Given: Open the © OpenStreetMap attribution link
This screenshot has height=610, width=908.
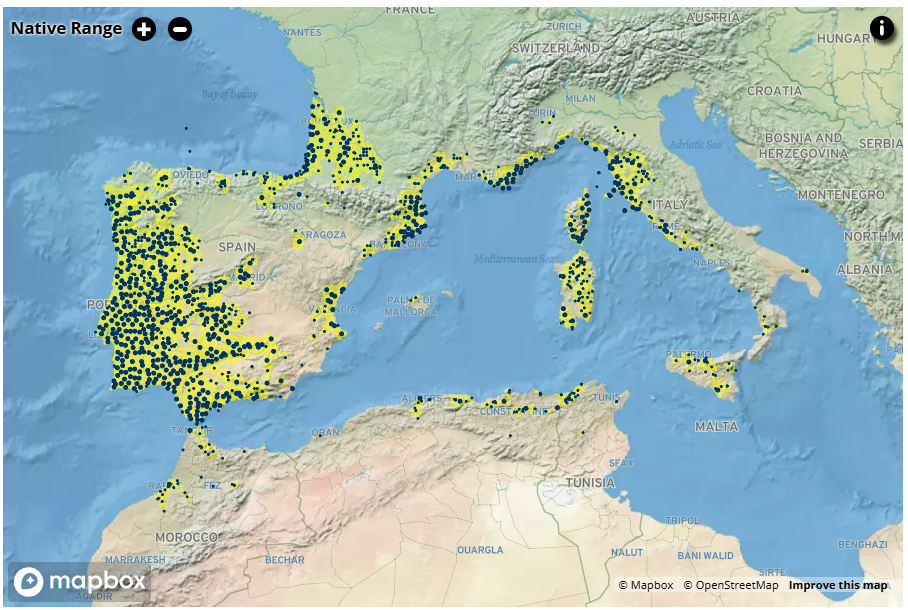Looking at the screenshot, I should [730, 585].
